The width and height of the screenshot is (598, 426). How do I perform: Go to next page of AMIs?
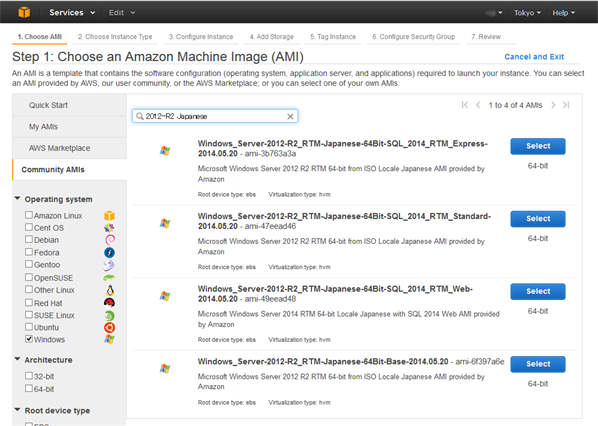[x=553, y=105]
